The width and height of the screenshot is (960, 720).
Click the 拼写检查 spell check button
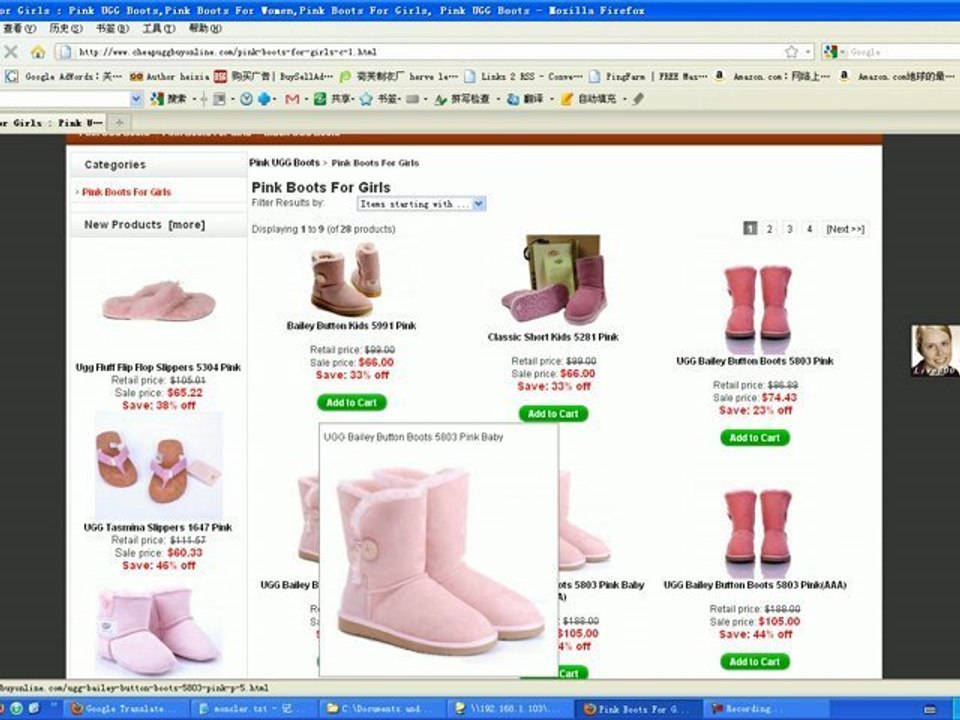pyautogui.click(x=462, y=99)
